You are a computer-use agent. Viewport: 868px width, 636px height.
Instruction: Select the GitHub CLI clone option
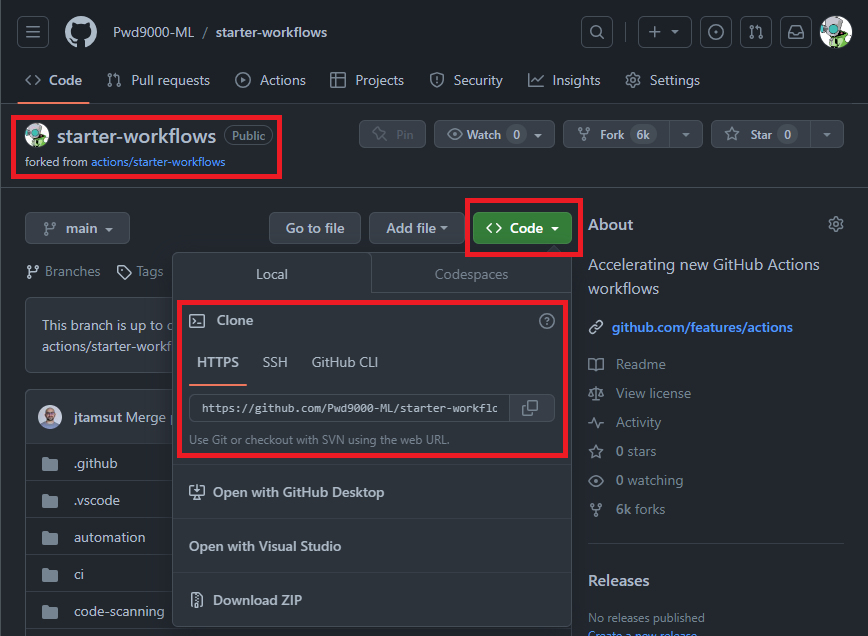coord(344,363)
